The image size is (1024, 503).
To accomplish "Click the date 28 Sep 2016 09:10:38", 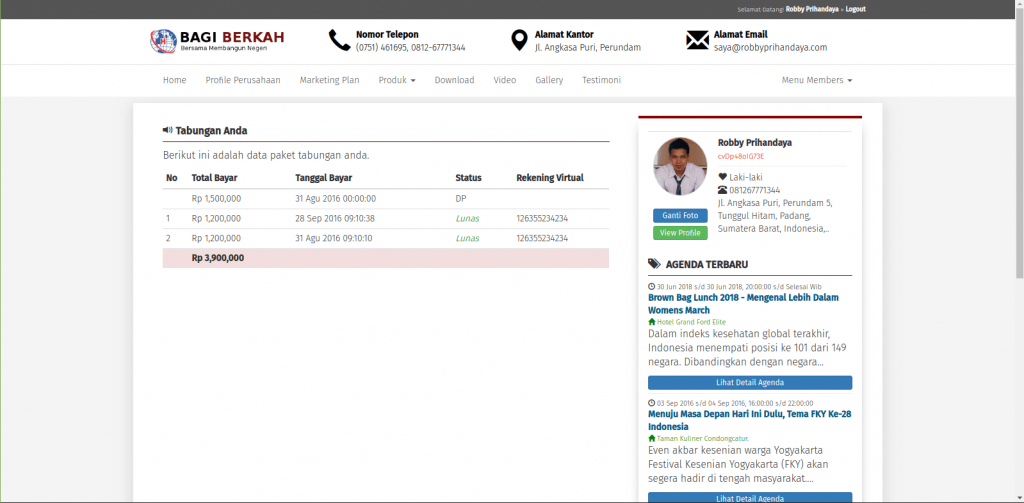I will pos(335,218).
